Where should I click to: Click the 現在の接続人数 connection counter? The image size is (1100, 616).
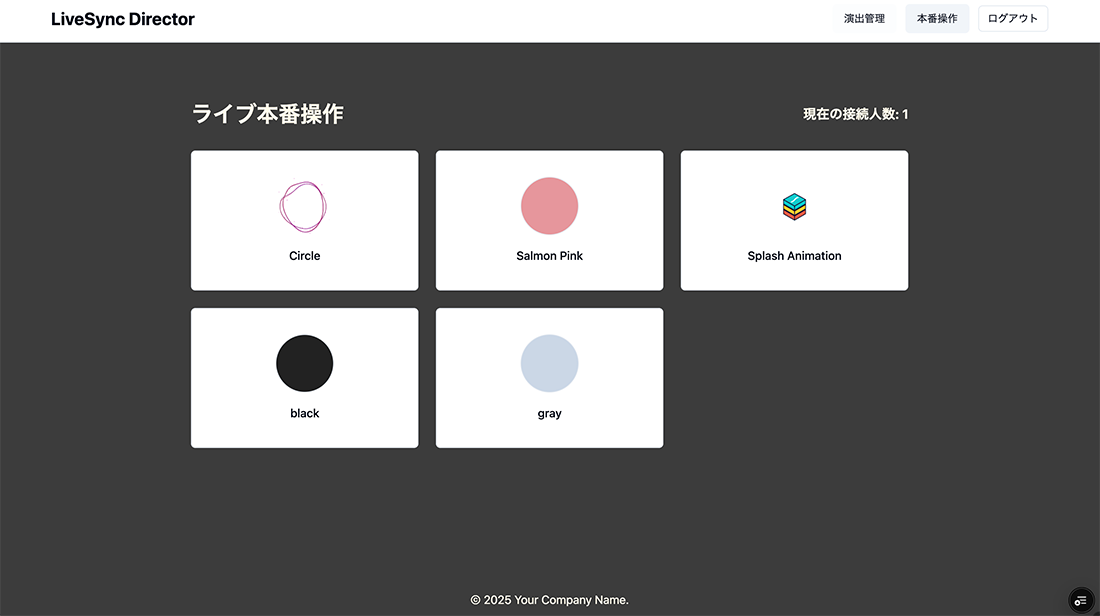point(855,114)
